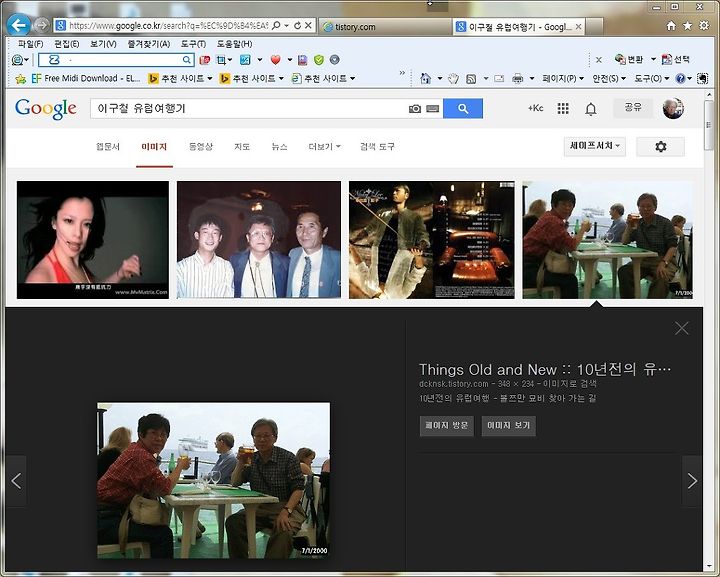The height and width of the screenshot is (577, 720).
Task: Stop loading with the address bar X
Action: coord(309,26)
